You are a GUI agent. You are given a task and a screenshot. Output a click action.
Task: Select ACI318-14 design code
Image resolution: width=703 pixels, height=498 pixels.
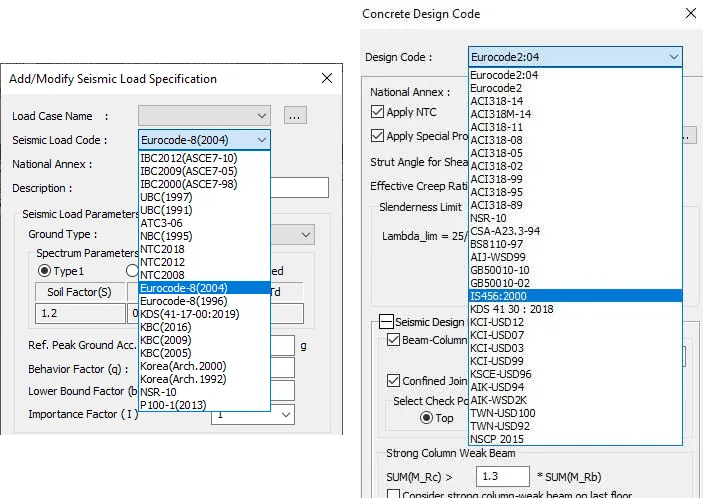point(575,101)
